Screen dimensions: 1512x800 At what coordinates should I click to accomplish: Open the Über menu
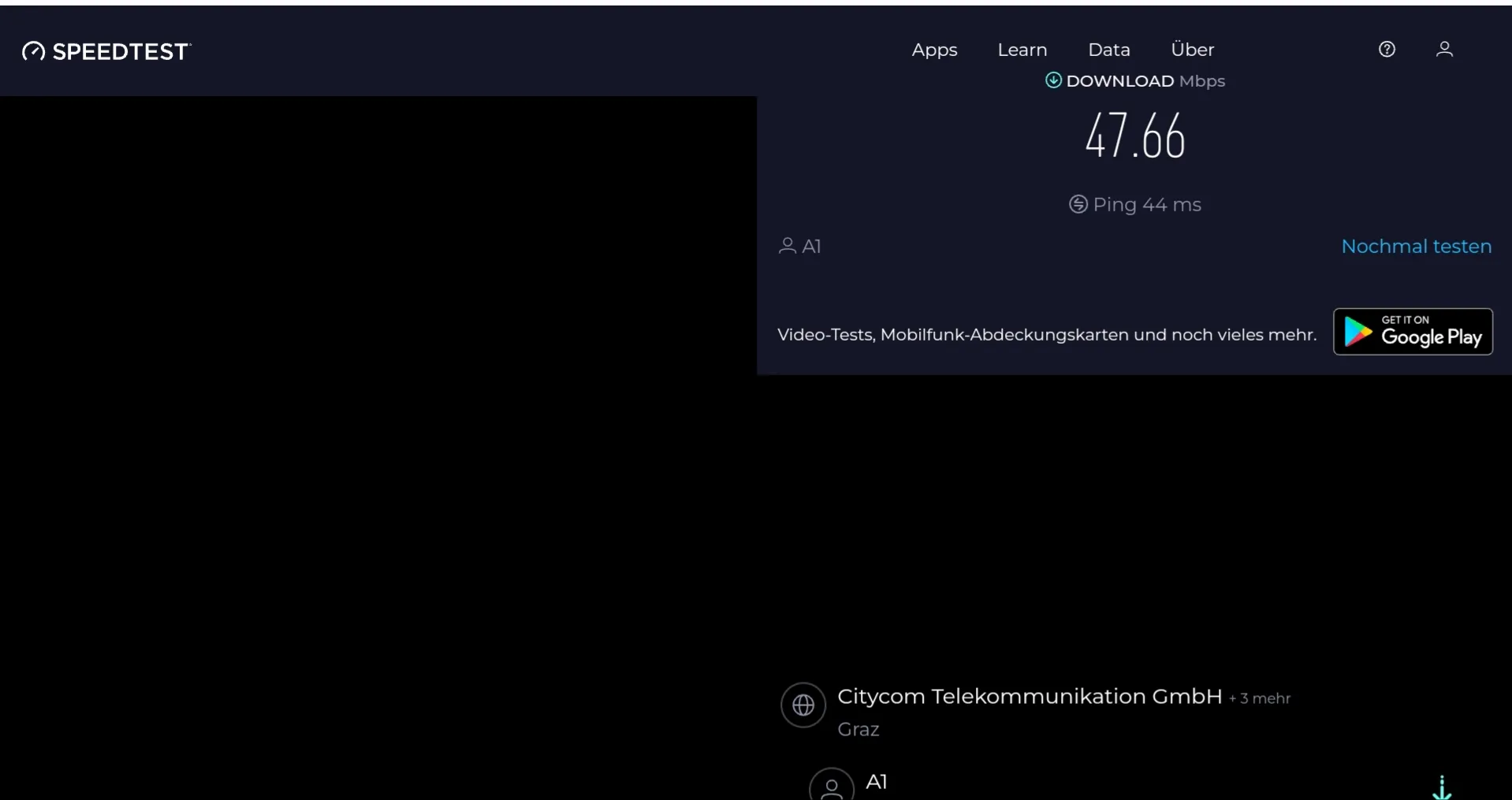coord(1192,50)
